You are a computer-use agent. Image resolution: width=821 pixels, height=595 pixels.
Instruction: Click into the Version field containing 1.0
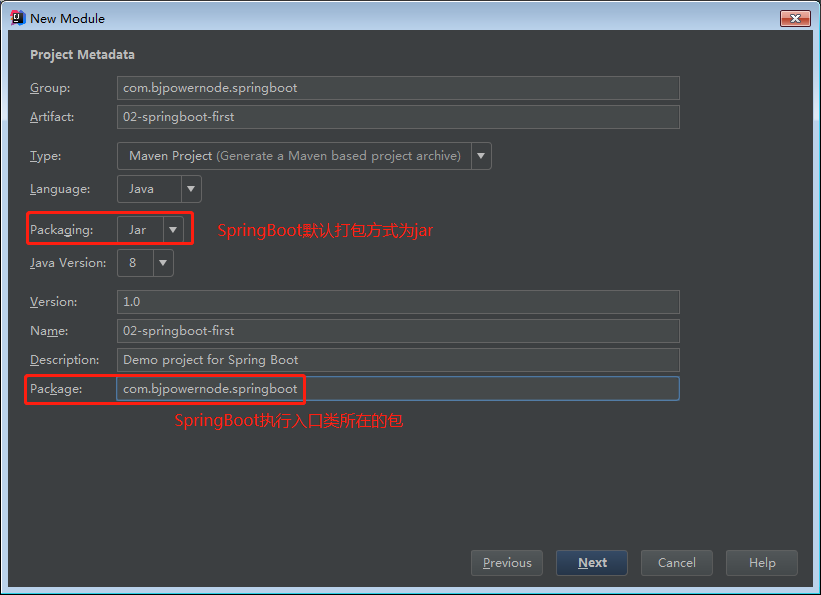pos(398,302)
